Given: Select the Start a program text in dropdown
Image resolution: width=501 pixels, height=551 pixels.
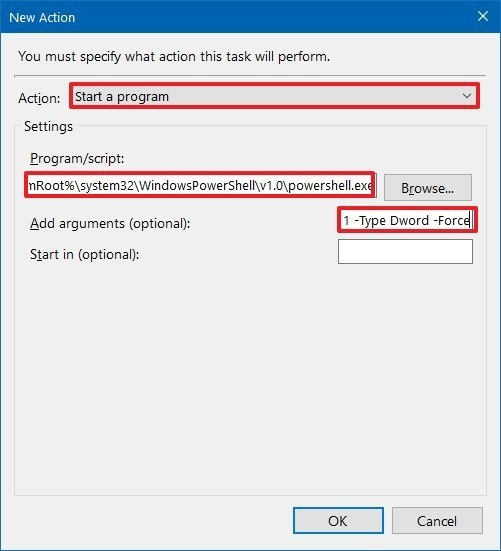Looking at the screenshot, I should [122, 97].
